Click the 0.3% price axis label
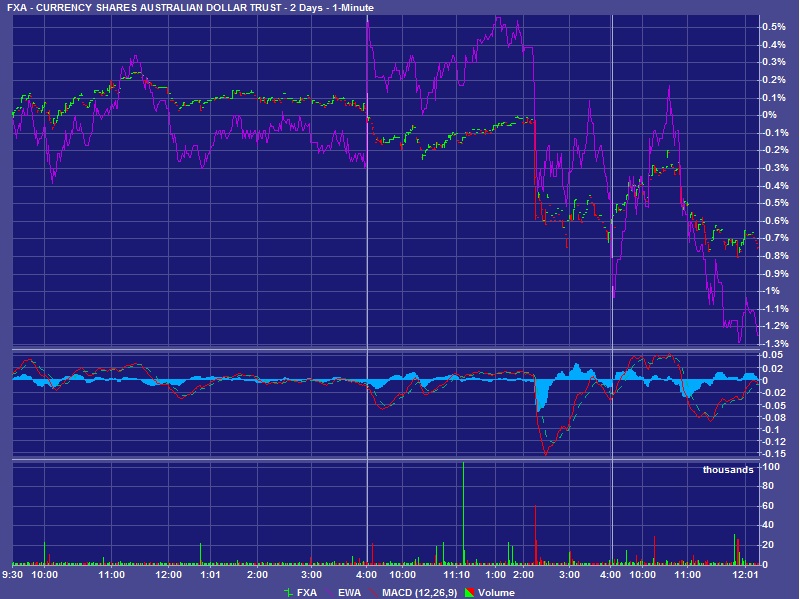This screenshot has height=599, width=800. point(773,62)
